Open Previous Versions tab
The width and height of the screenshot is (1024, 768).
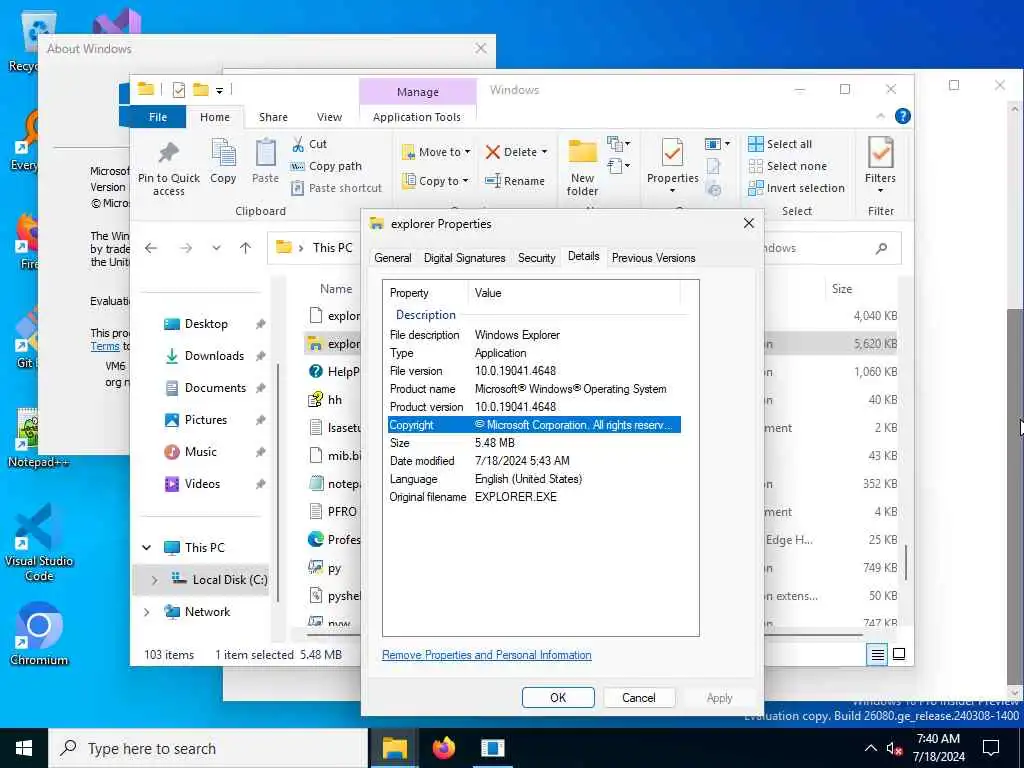coord(653,258)
